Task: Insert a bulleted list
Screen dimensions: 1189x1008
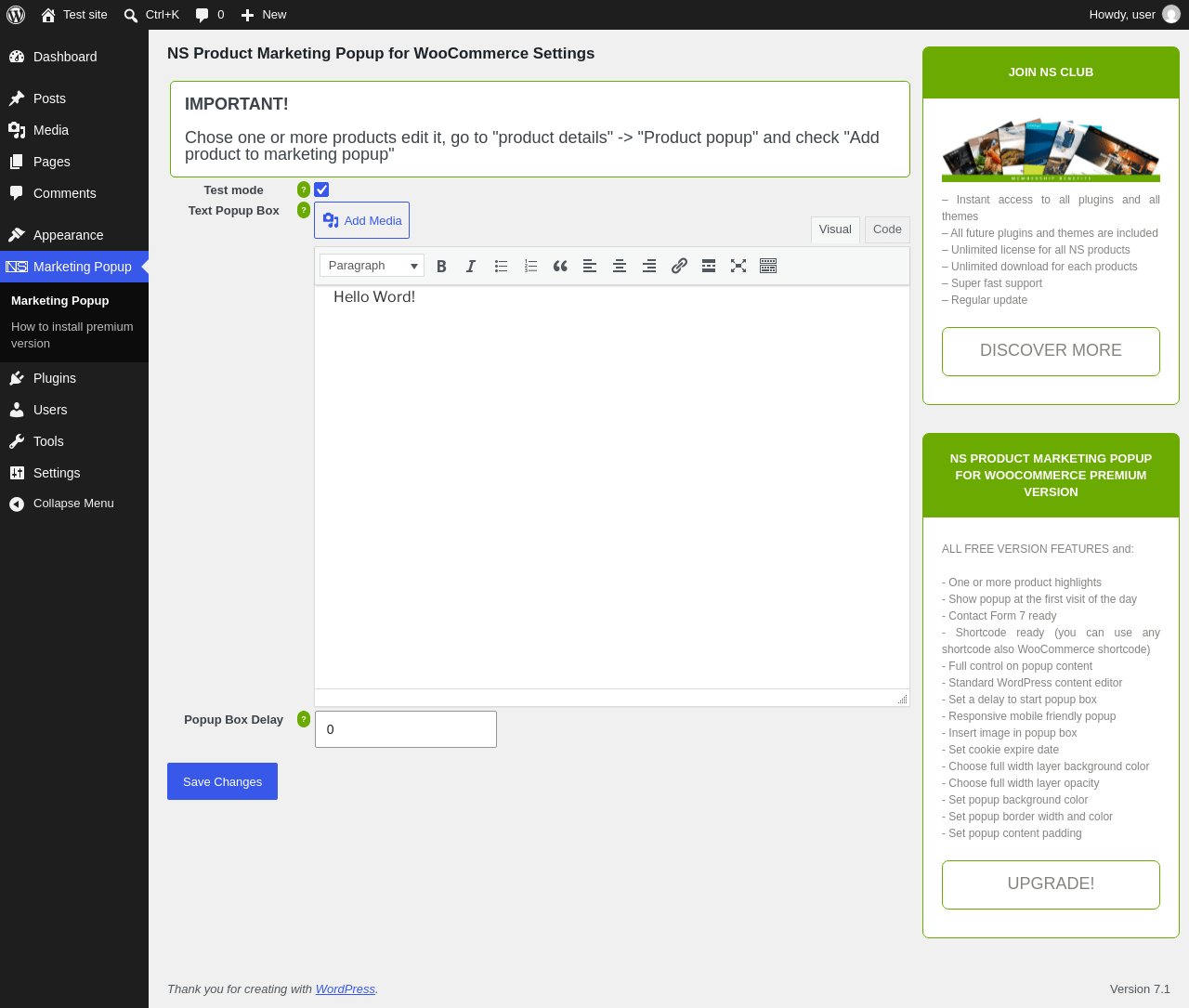Action: pyautogui.click(x=501, y=266)
